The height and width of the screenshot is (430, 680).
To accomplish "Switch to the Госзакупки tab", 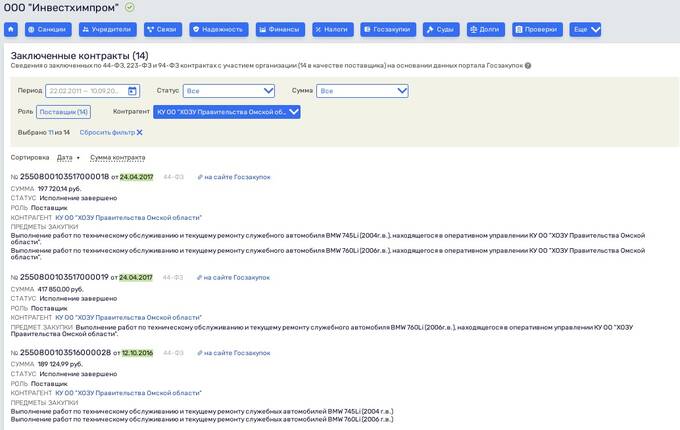I will pyautogui.click(x=388, y=30).
